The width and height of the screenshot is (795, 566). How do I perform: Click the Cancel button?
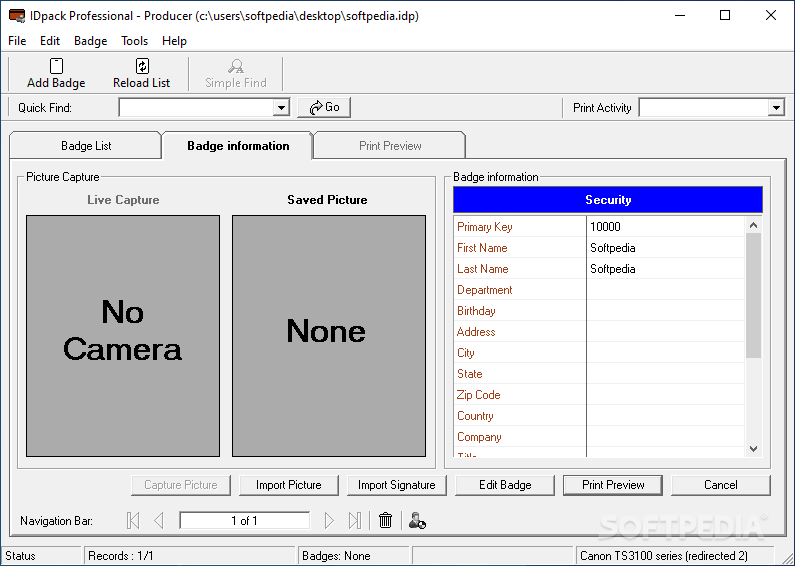[x=720, y=485]
